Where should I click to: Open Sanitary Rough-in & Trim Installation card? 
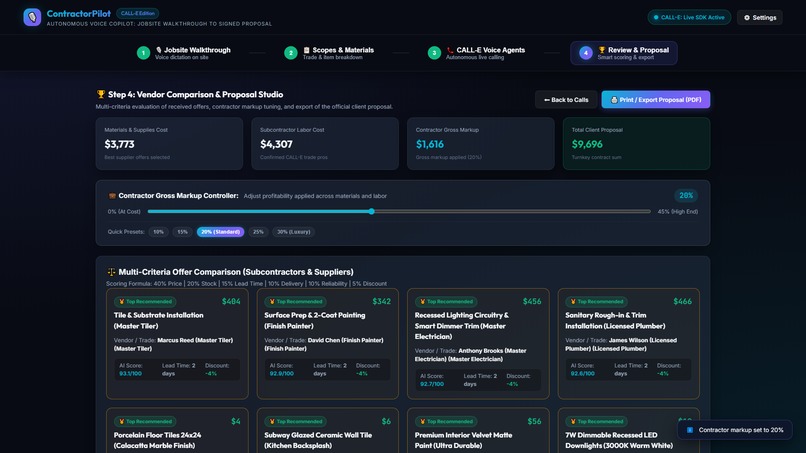[629, 343]
